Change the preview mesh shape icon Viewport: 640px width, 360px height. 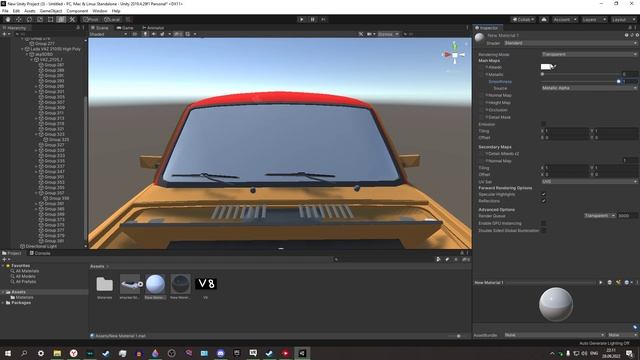tap(610, 282)
